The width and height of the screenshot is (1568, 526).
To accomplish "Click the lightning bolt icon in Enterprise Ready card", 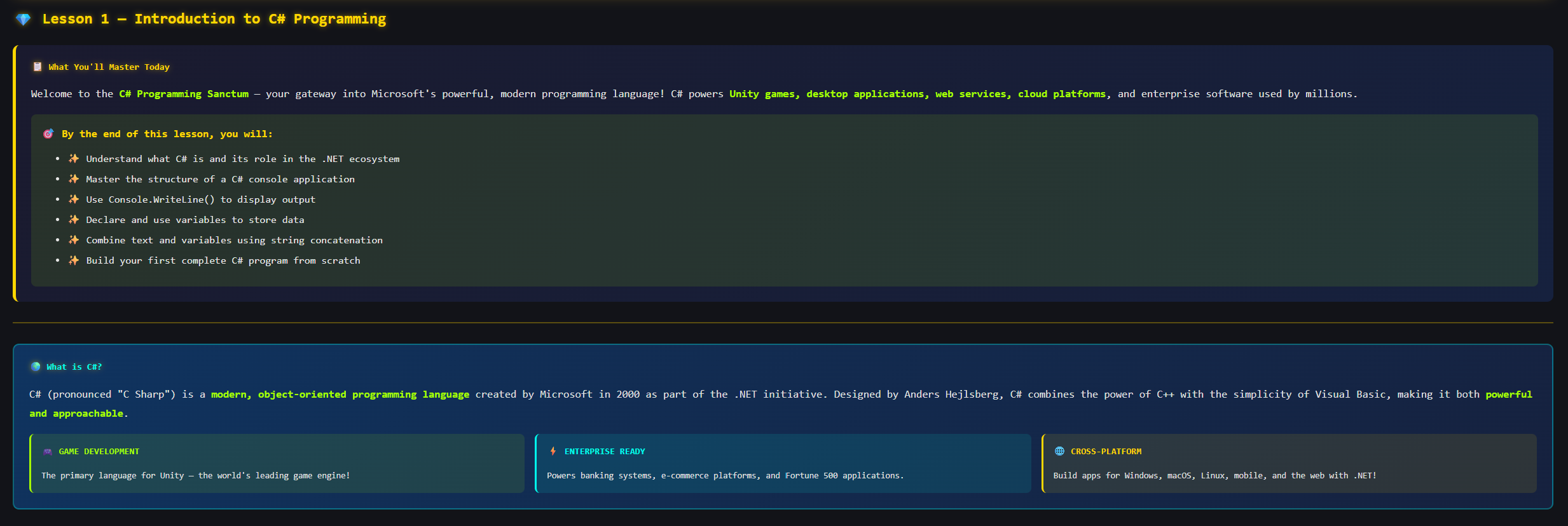I will (553, 452).
